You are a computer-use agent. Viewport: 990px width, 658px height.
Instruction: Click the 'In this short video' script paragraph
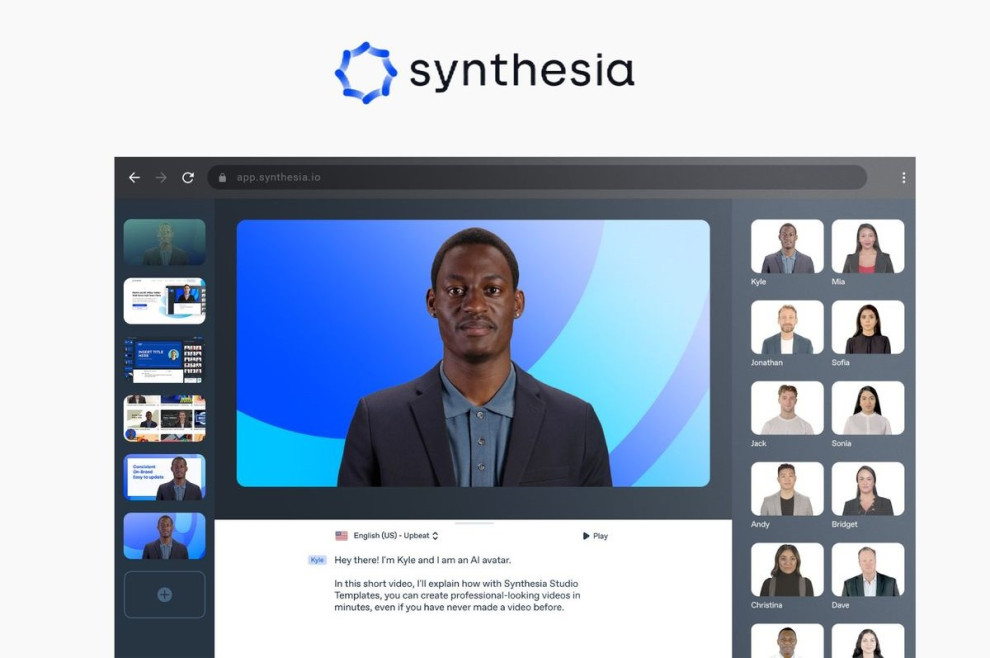coord(457,595)
